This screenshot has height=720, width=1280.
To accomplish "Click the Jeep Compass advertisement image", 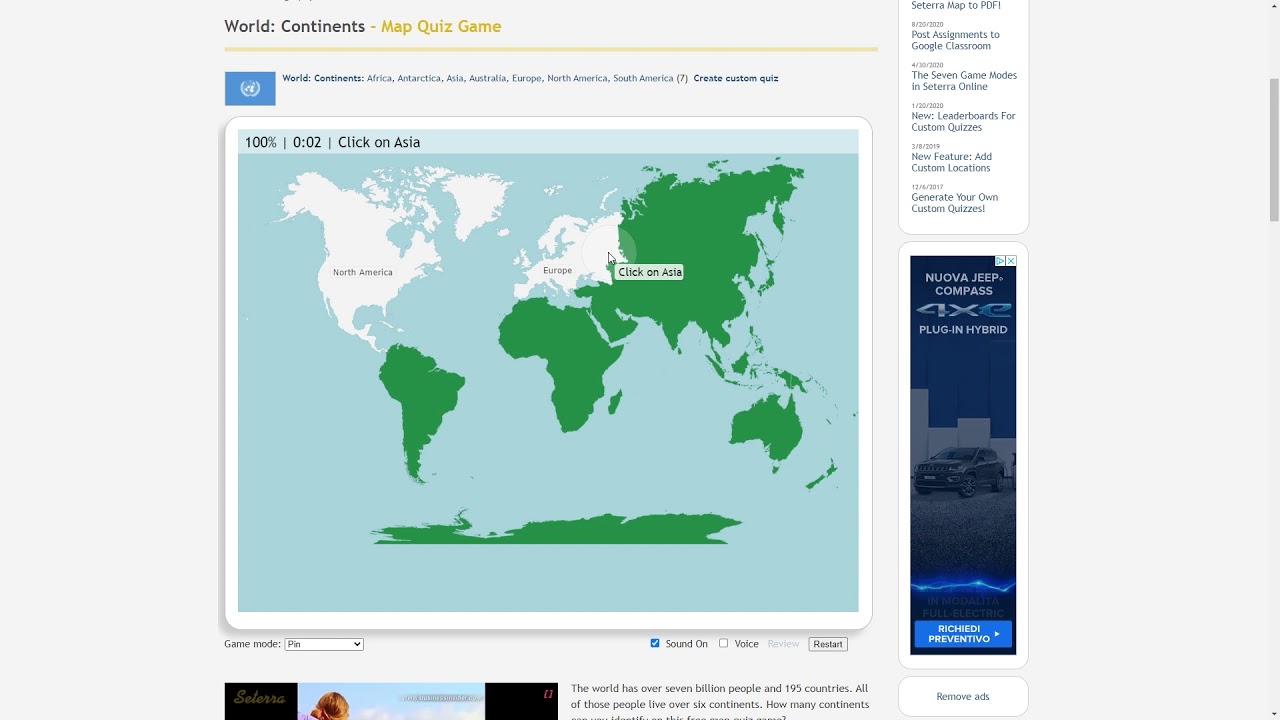I will point(963,455).
